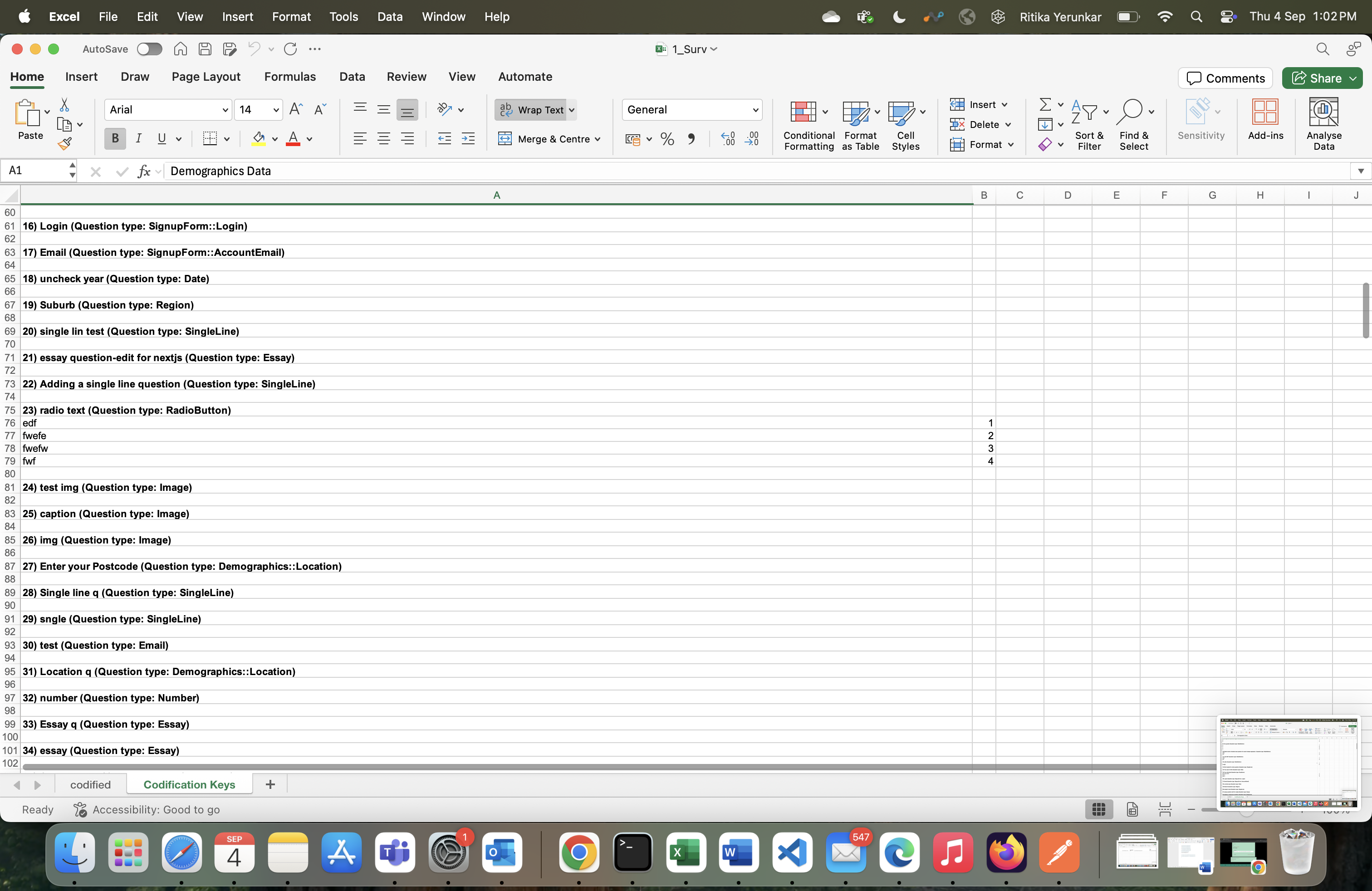Click the percent style icon
Image resolution: width=1372 pixels, height=891 pixels.
(x=667, y=139)
